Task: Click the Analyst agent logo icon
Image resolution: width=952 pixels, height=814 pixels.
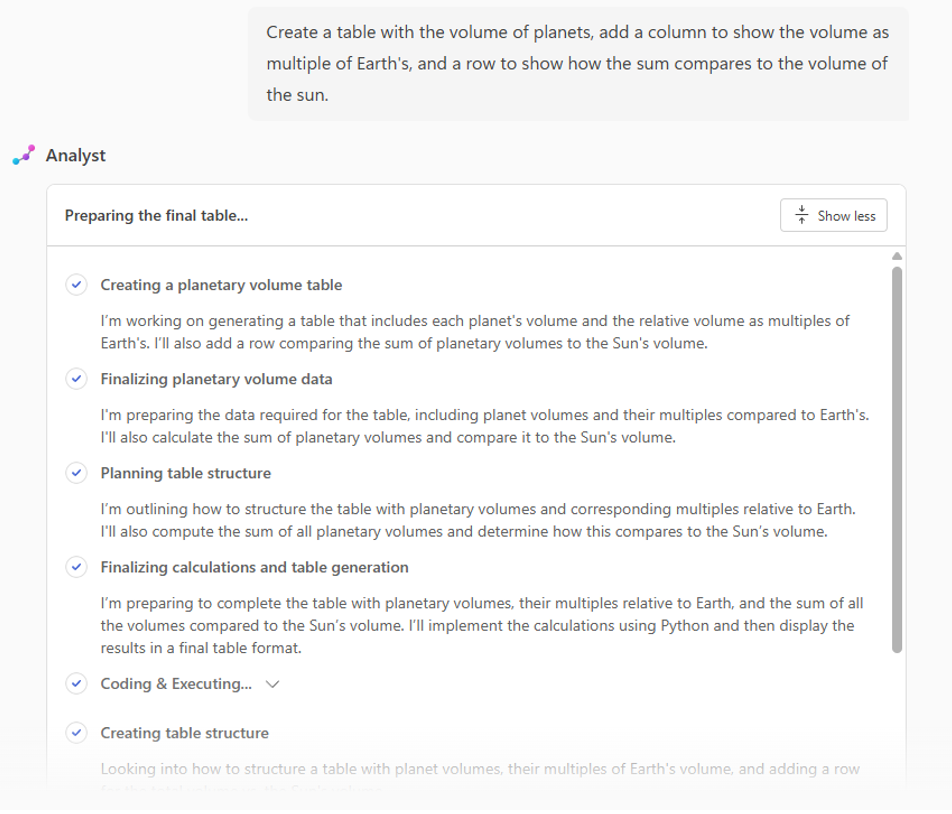Action: point(24,155)
